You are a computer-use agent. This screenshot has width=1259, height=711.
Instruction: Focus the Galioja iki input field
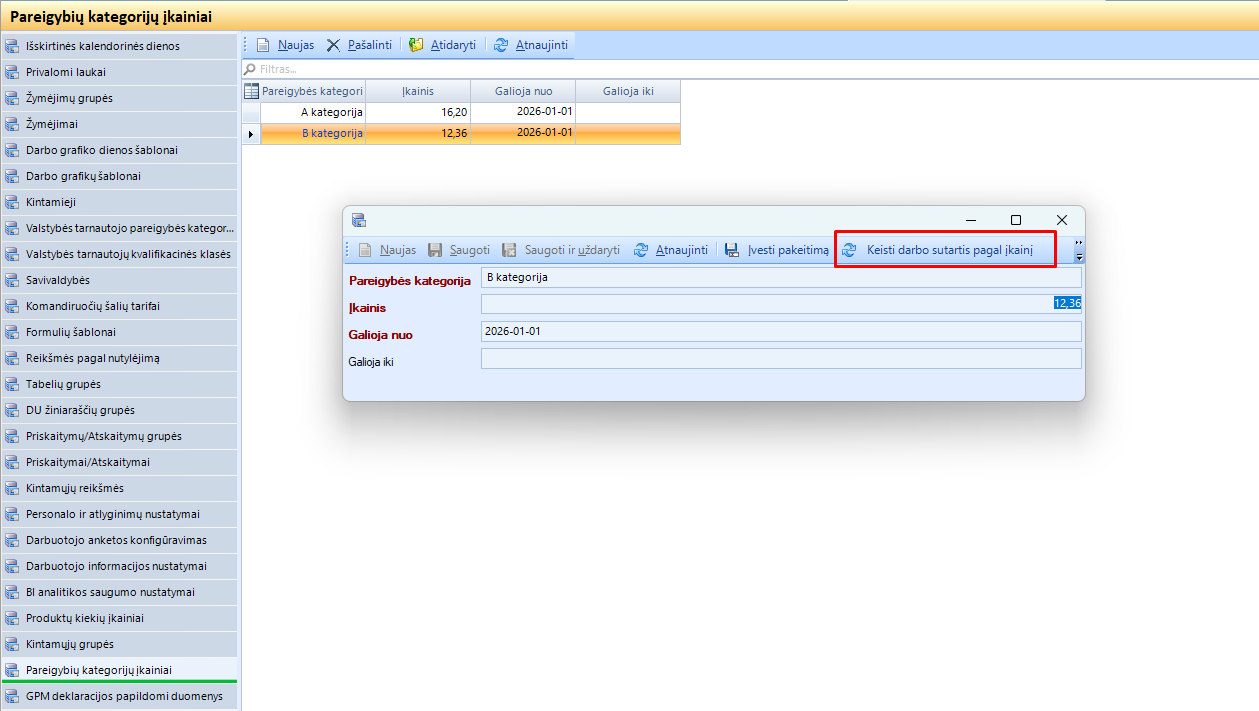pyautogui.click(x=780, y=358)
